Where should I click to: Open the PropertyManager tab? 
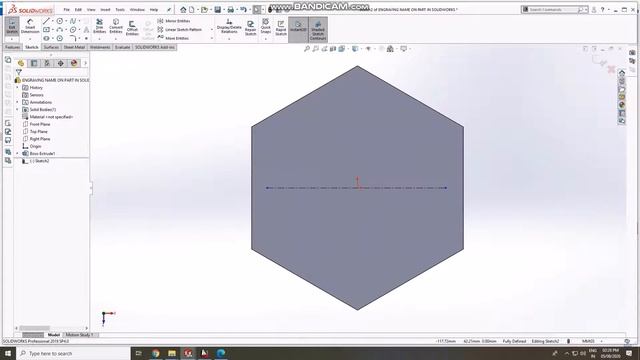[34, 63]
